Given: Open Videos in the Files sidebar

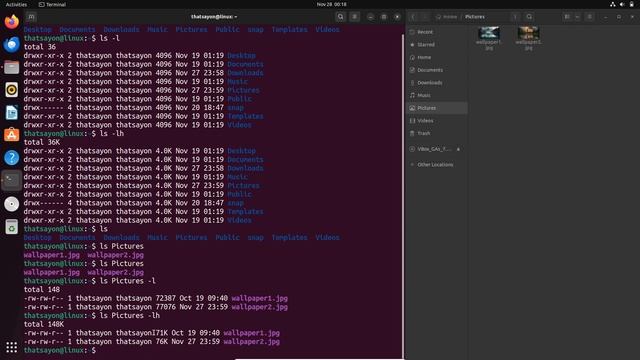Looking at the screenshot, I should pyautogui.click(x=437, y=120).
